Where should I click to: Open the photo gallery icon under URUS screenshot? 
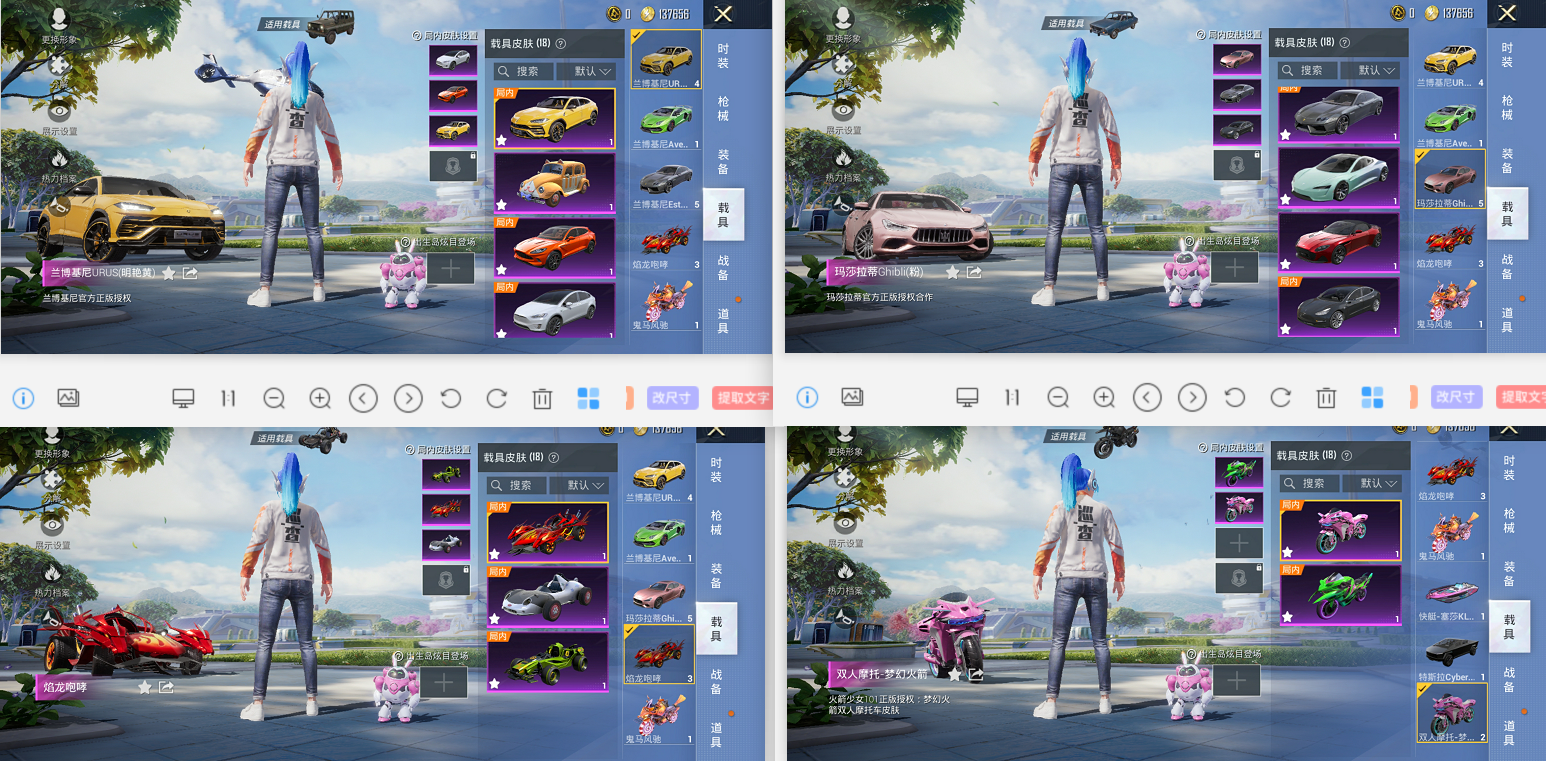point(68,398)
